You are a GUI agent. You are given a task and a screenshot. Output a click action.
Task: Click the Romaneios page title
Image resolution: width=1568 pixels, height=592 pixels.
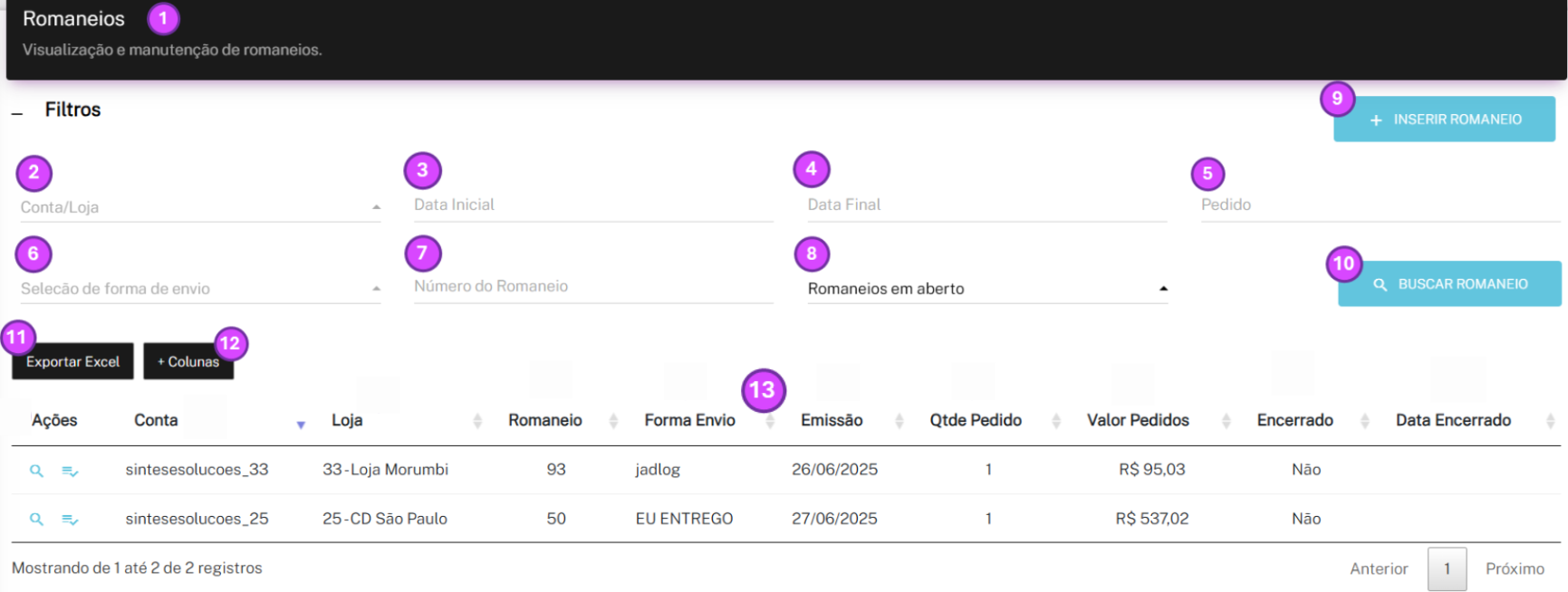[73, 19]
